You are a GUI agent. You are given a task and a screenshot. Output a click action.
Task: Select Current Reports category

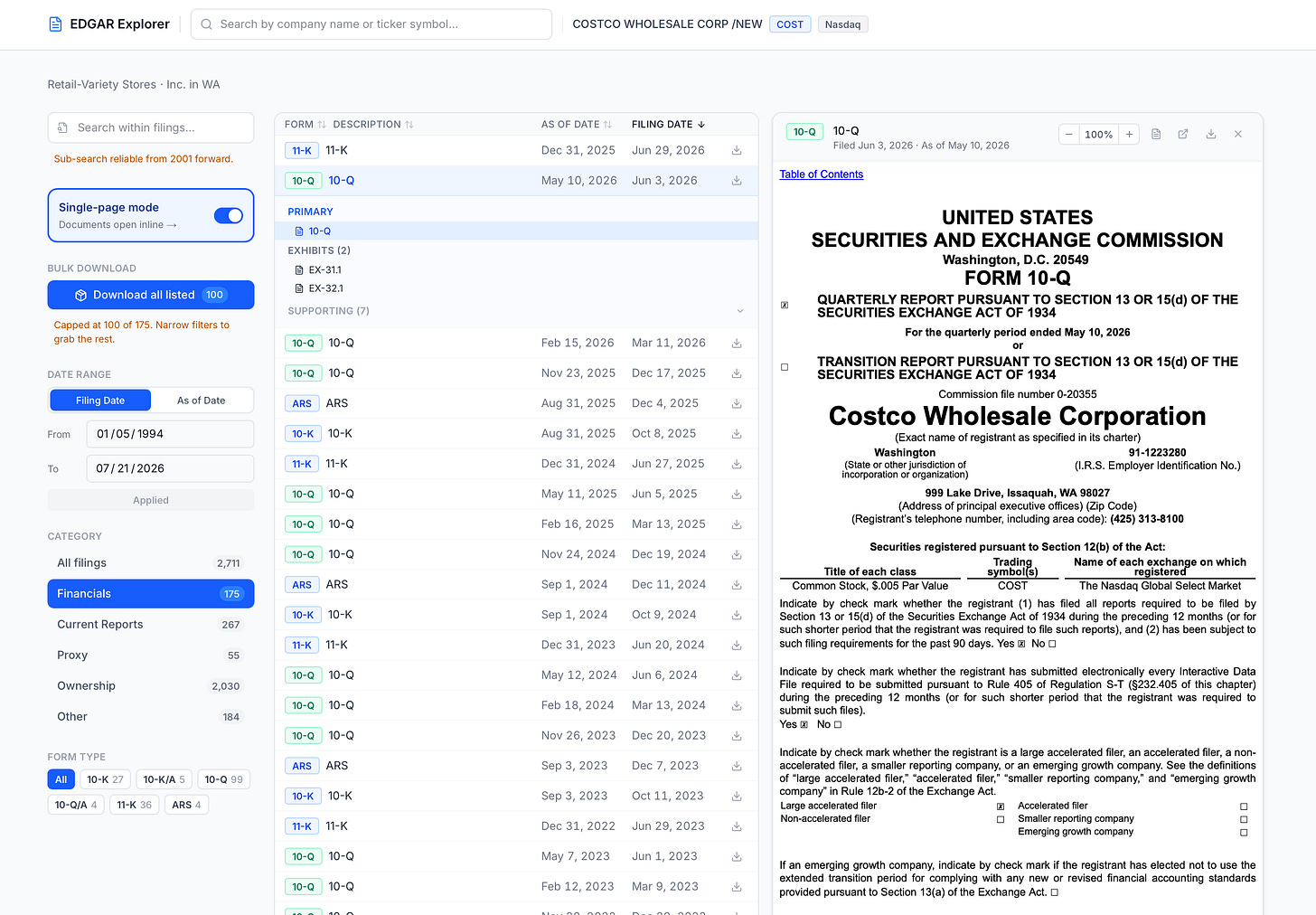click(x=151, y=625)
